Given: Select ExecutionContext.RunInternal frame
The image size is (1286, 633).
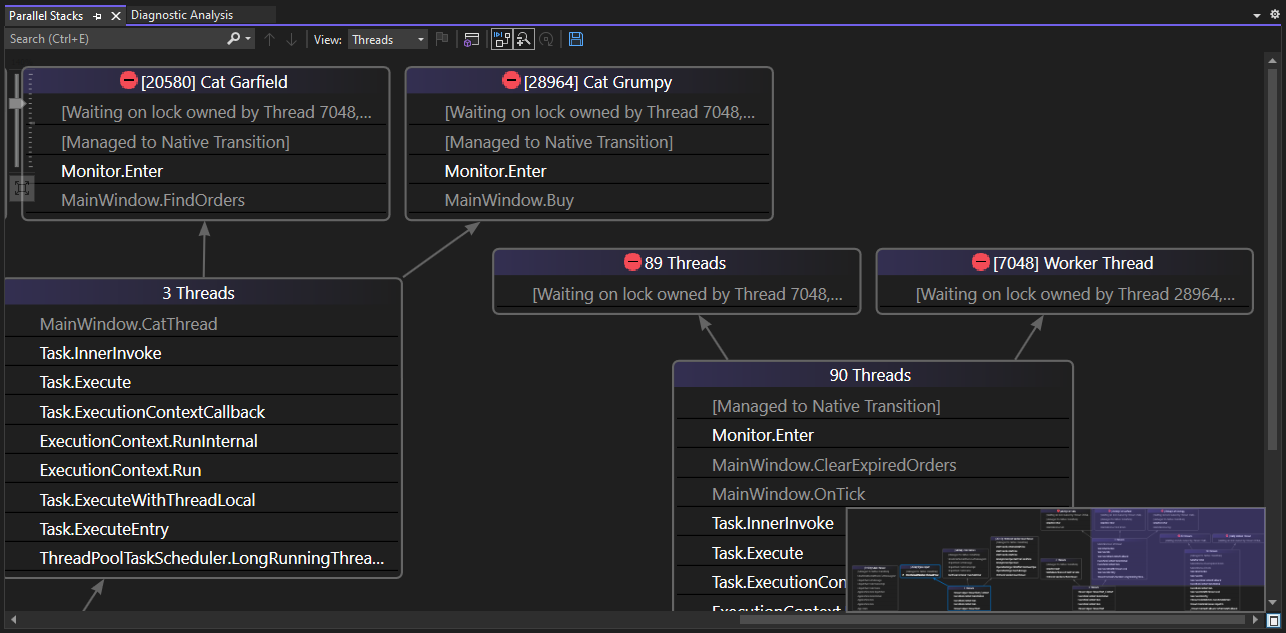Looking at the screenshot, I should (x=201, y=441).
